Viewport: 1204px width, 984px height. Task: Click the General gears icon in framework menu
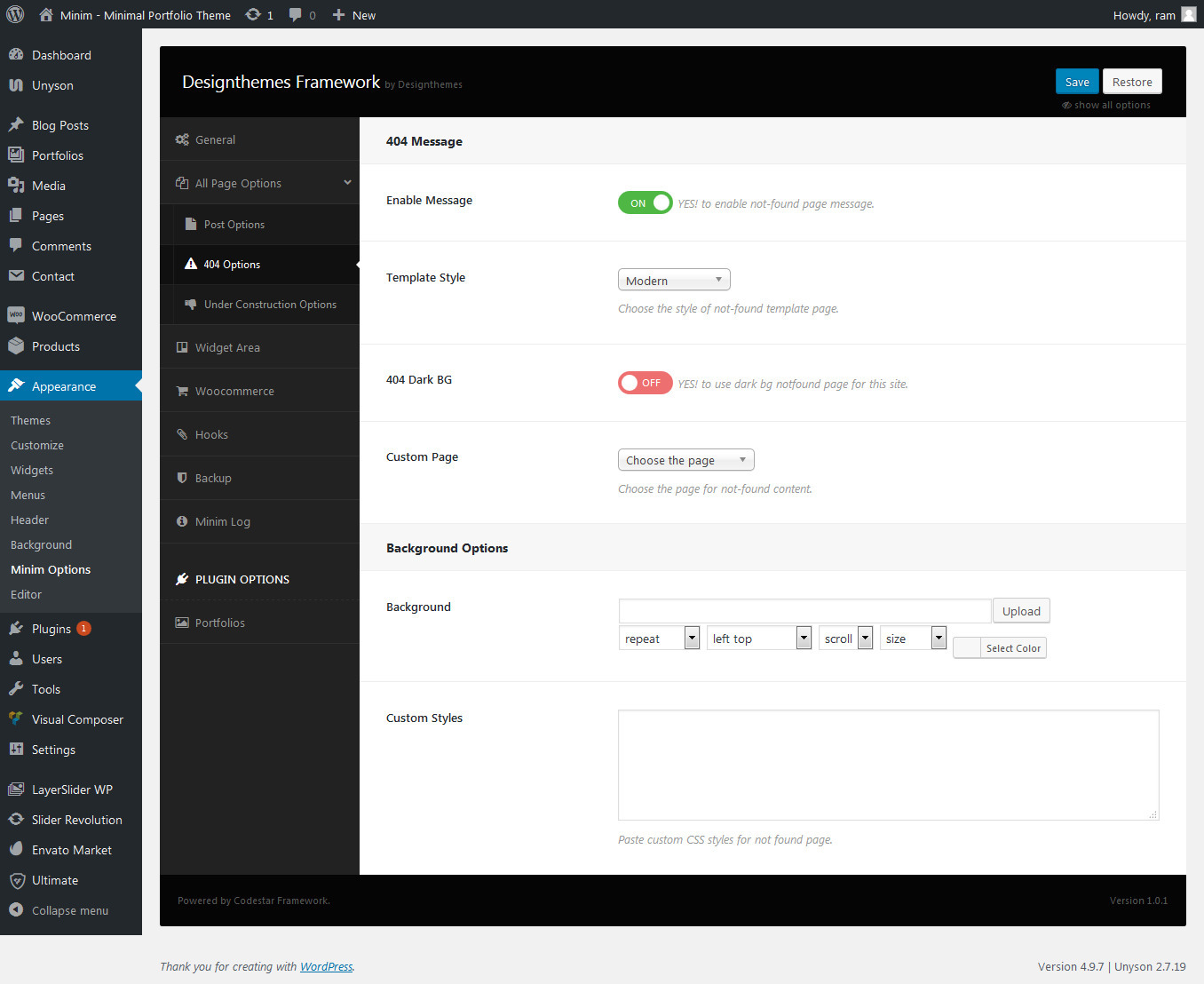(x=182, y=139)
